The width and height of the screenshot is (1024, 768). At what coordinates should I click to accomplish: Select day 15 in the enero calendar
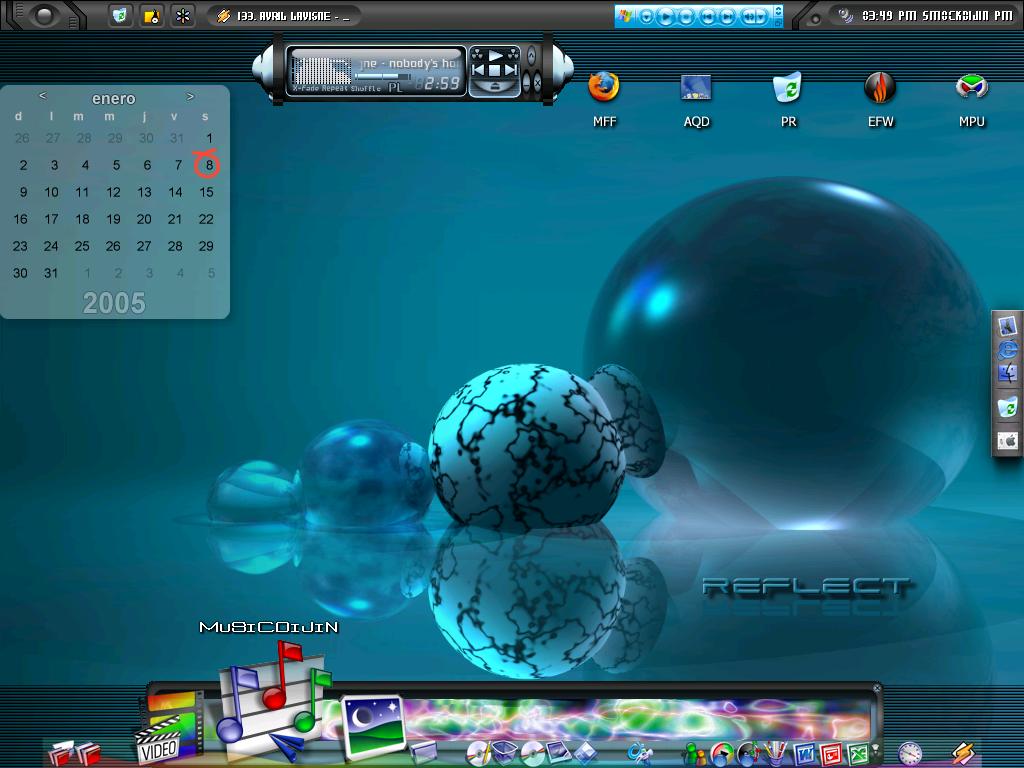[x=206, y=192]
